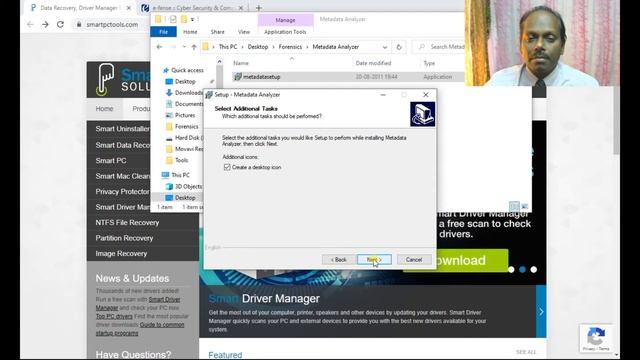Open Privacy Protector sidebar link

[x=122, y=192]
